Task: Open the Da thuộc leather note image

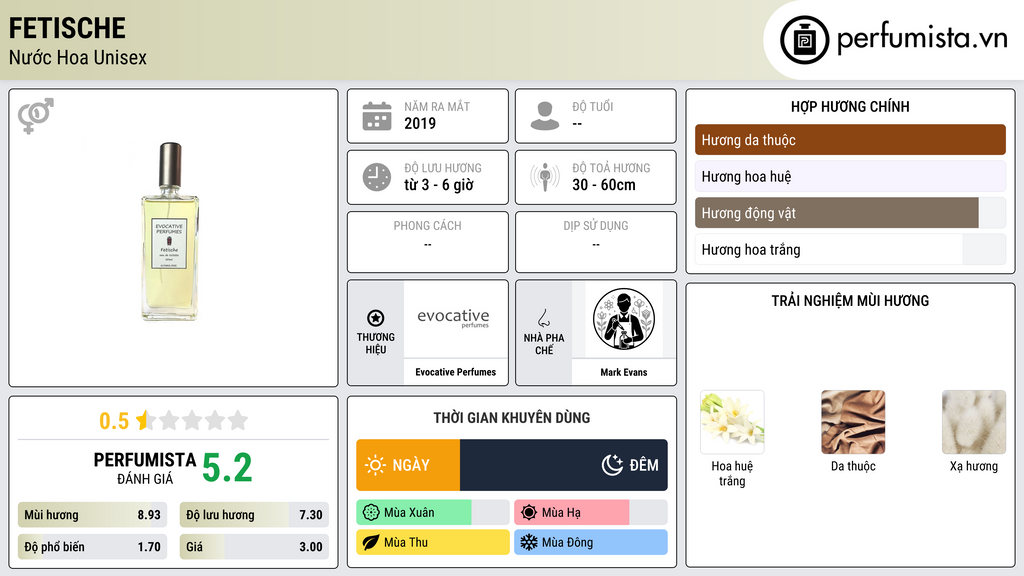Action: tap(853, 422)
